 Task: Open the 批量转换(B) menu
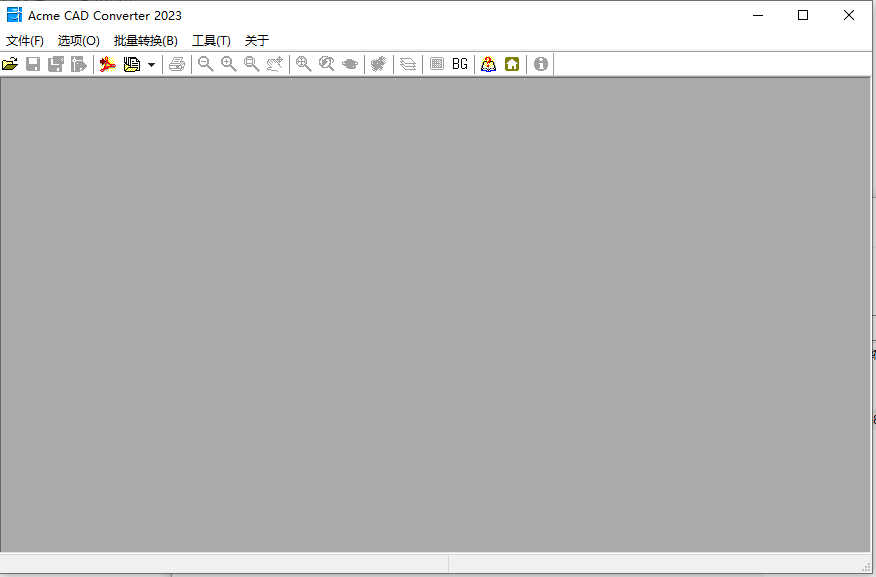click(146, 41)
